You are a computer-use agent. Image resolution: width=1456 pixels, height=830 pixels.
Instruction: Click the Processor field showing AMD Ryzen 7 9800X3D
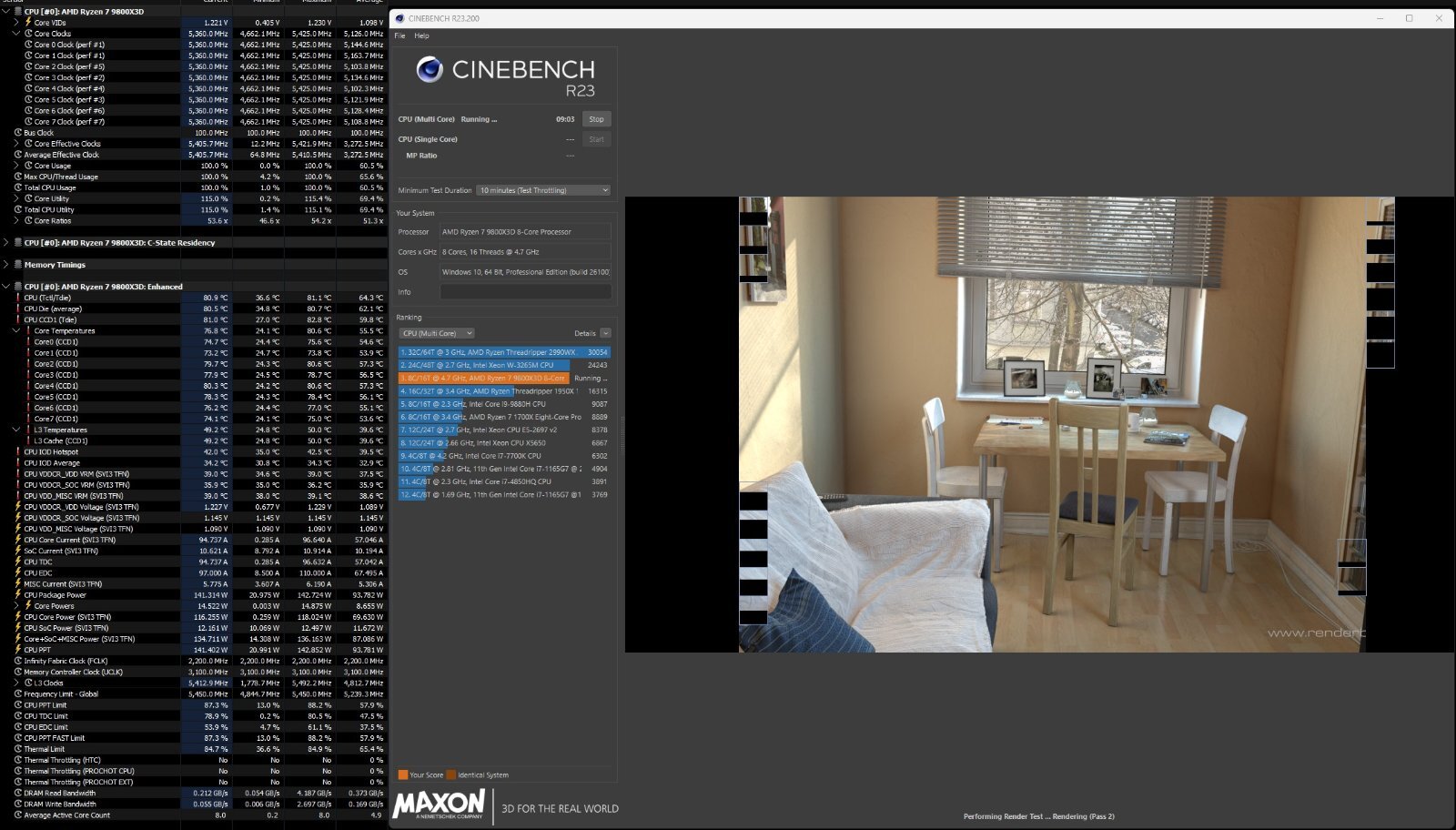pyautogui.click(x=525, y=232)
